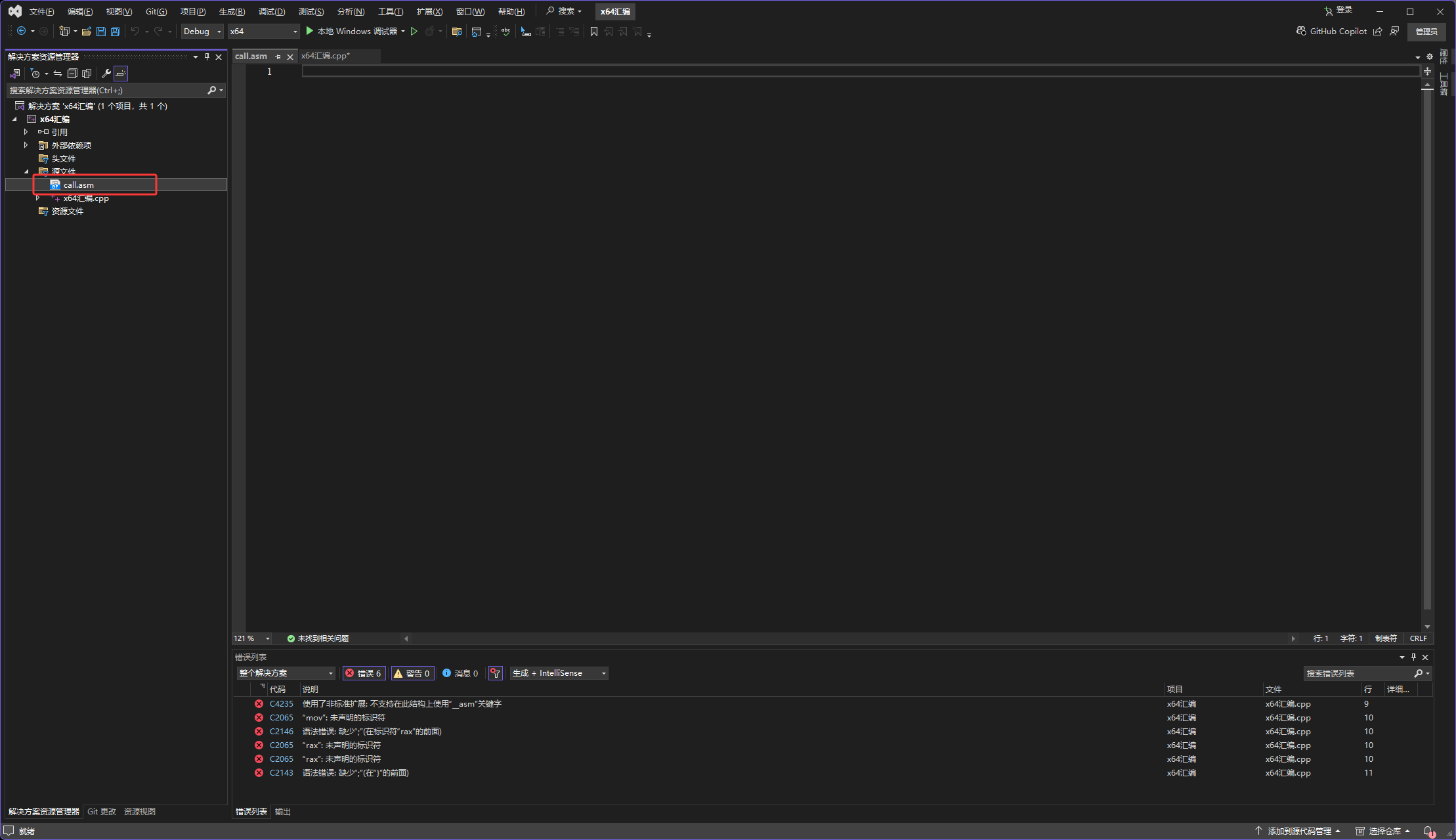Open the properties wrench icon in Solution Explorer
This screenshot has width=1456, height=840.
point(106,74)
